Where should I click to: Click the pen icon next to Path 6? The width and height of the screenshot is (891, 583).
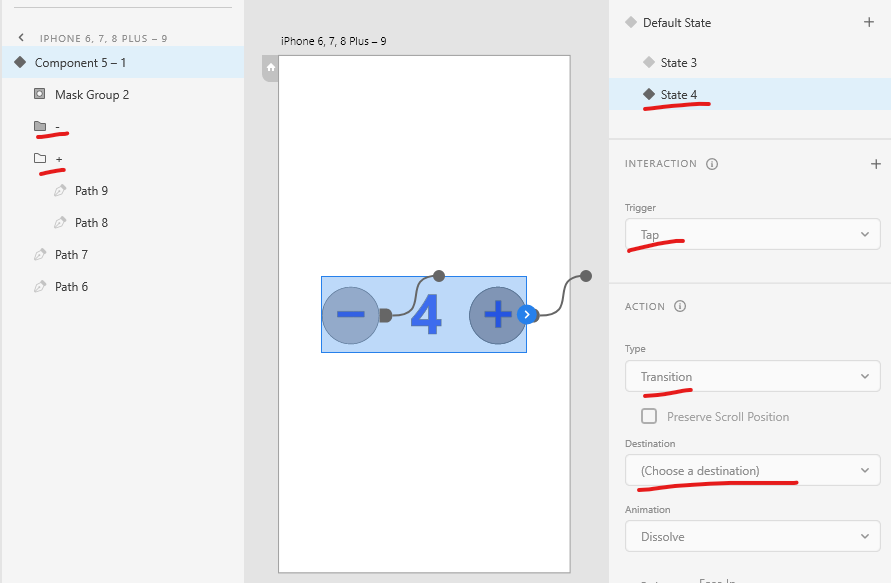tap(40, 286)
